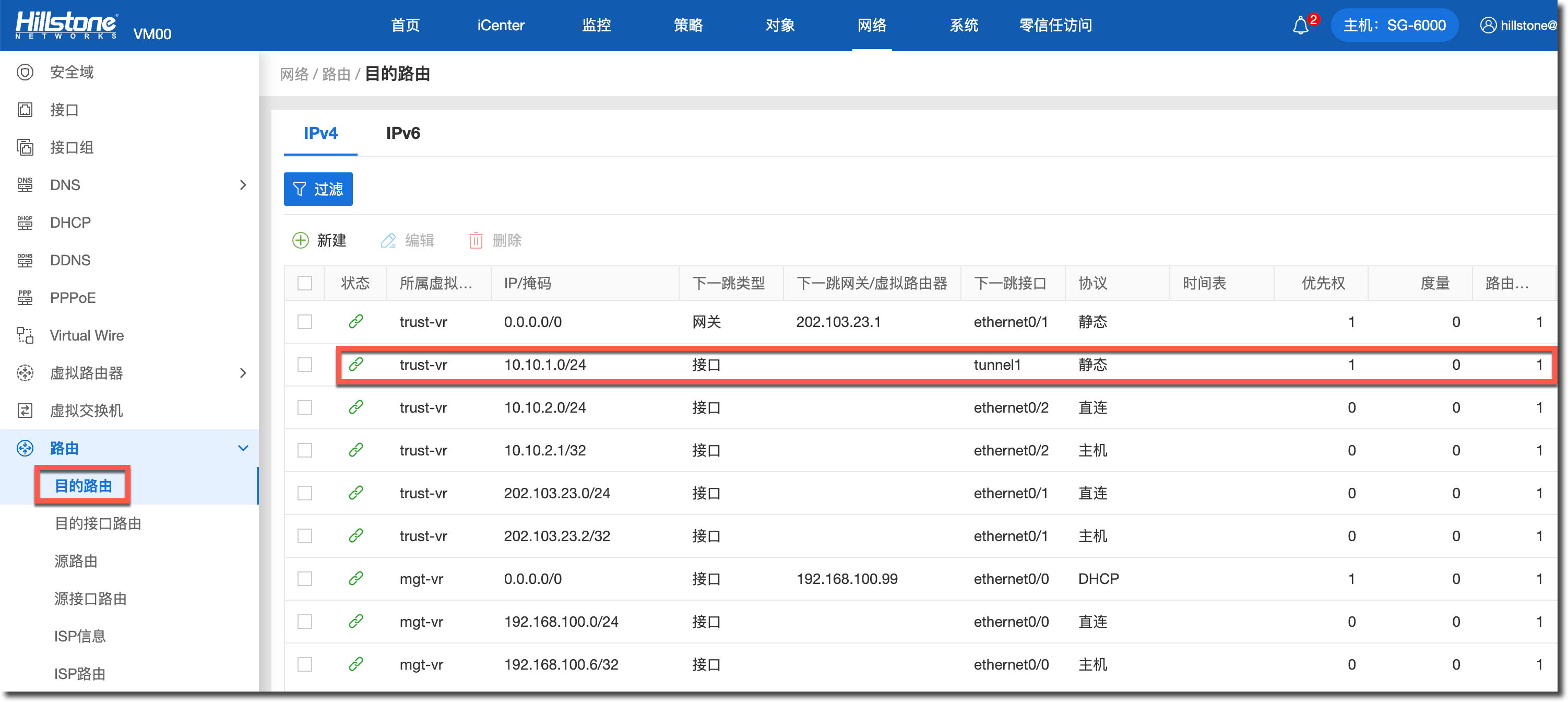Click the pencil Edit icon in toolbar
The image size is (1568, 702).
tap(388, 240)
